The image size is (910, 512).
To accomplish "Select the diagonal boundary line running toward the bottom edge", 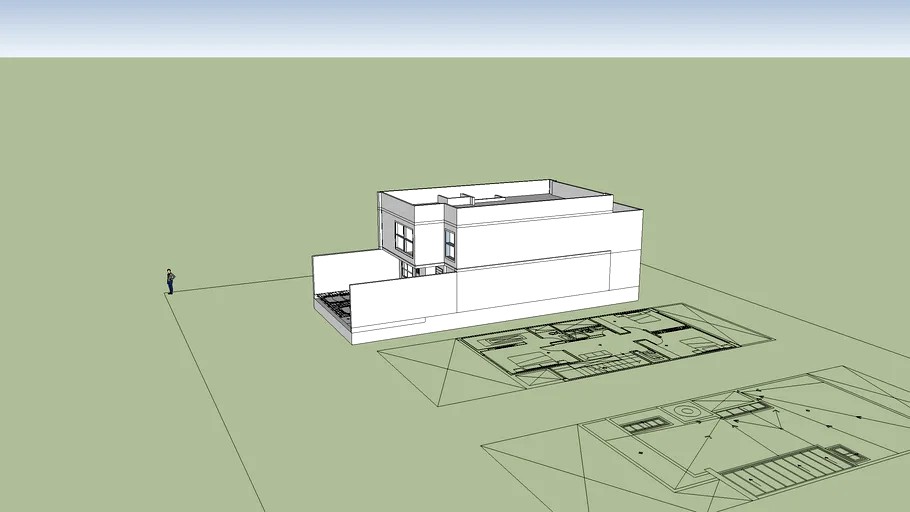I will point(215,401).
